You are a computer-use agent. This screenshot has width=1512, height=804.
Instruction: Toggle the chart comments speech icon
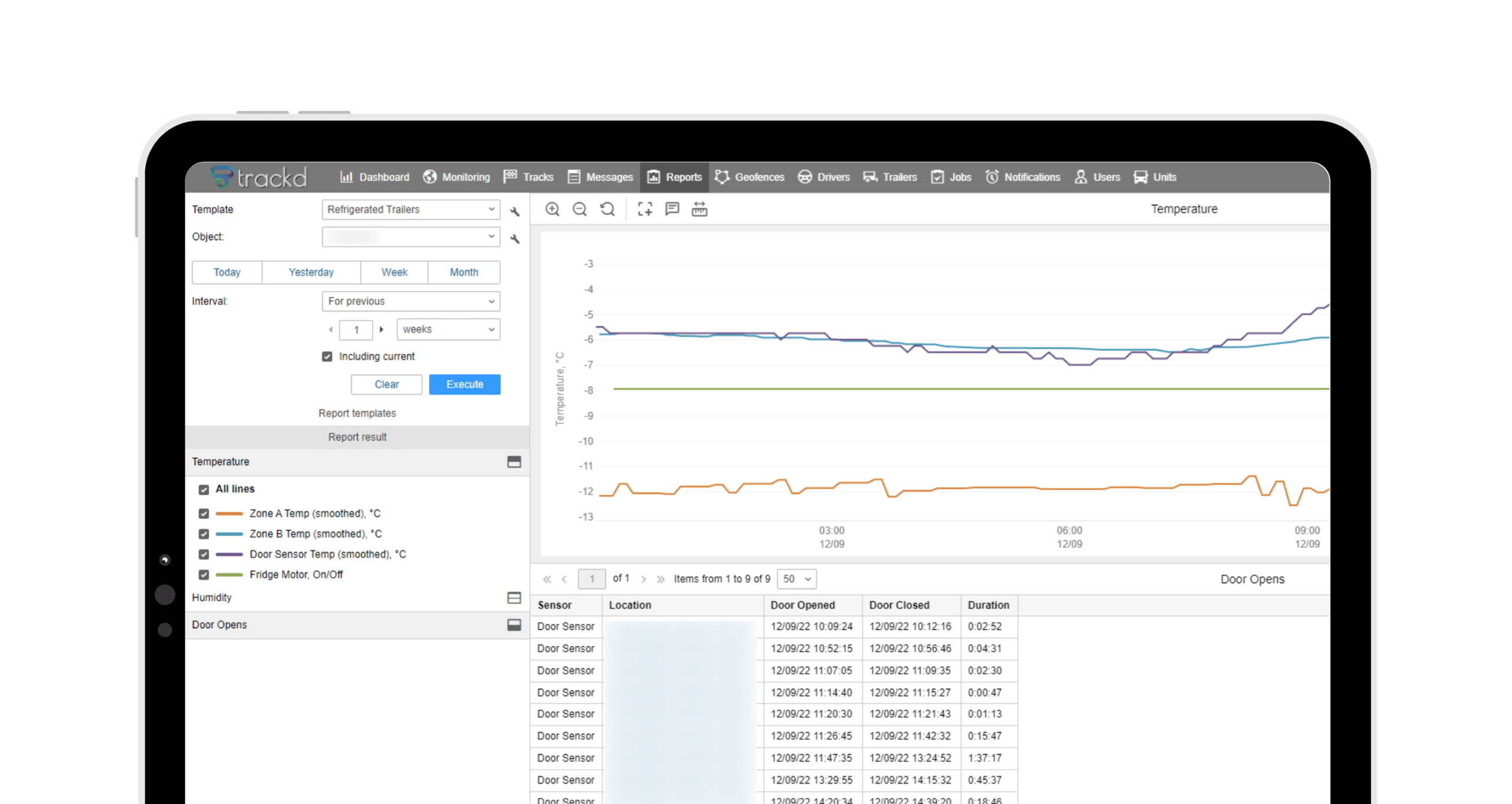tap(672, 209)
